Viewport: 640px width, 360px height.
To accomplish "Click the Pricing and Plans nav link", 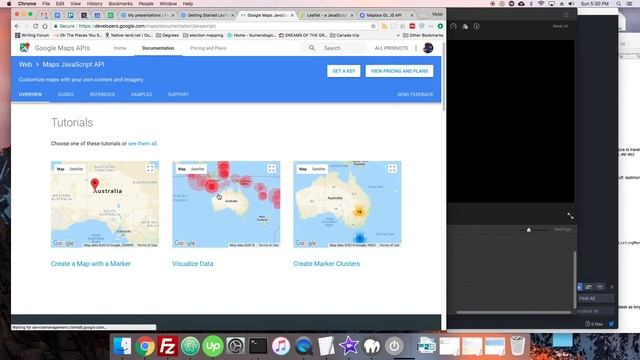I will (208, 48).
